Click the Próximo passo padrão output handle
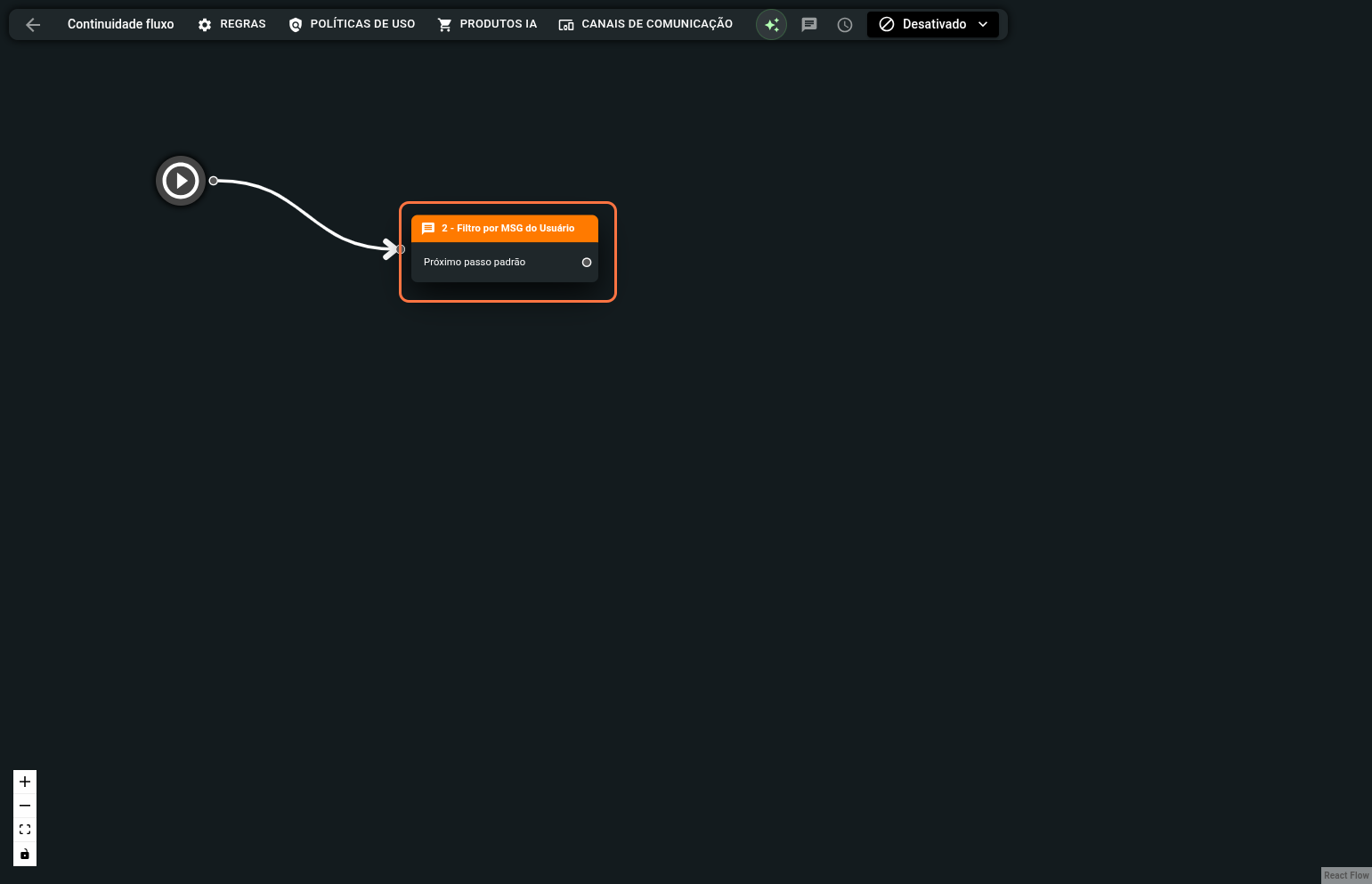 point(587,263)
